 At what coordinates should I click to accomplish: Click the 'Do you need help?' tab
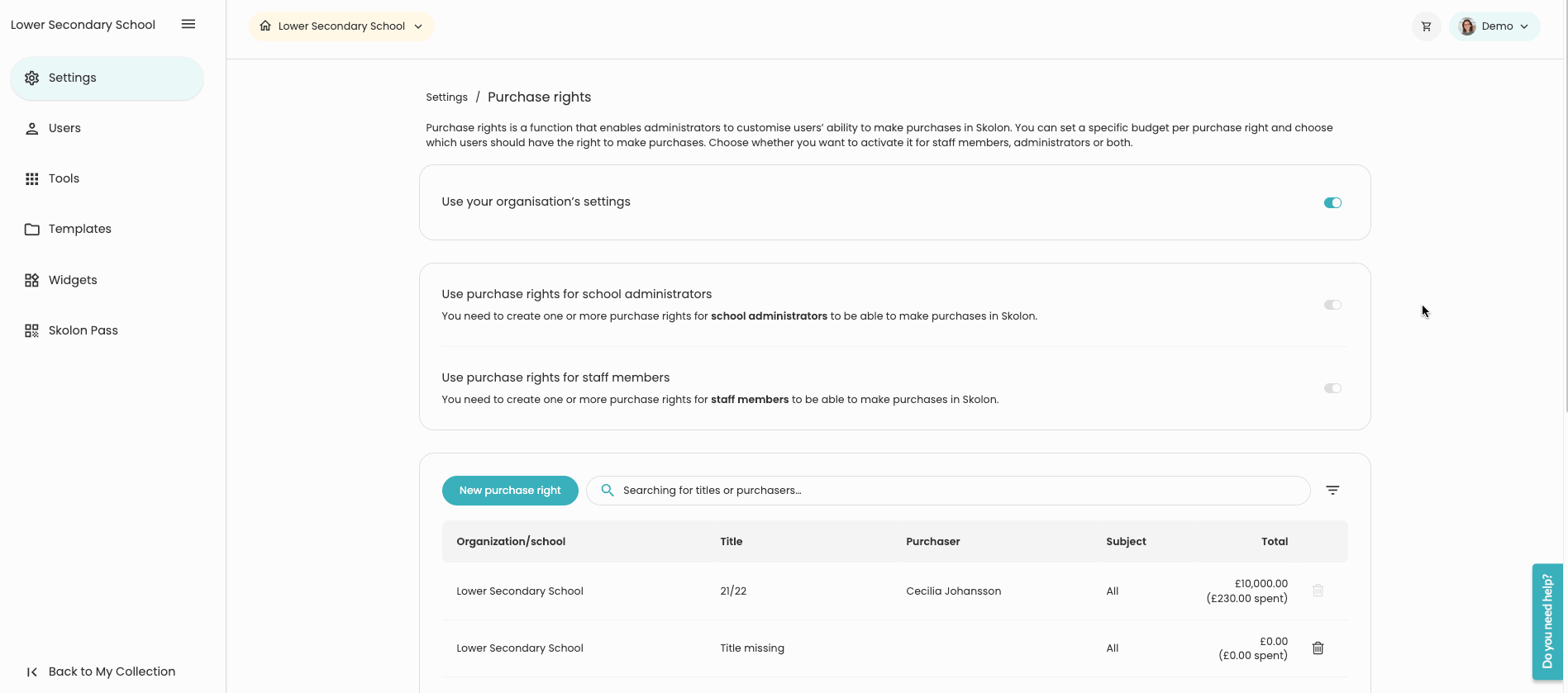(1547, 621)
